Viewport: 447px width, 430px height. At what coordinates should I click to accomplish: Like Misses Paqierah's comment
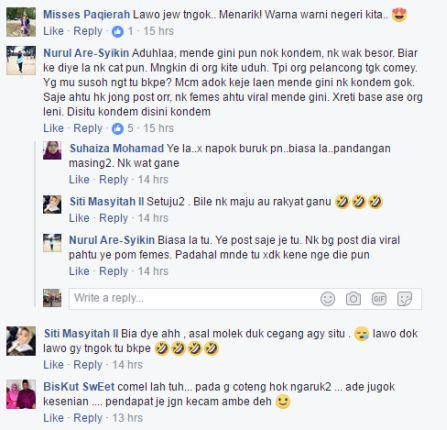53,31
